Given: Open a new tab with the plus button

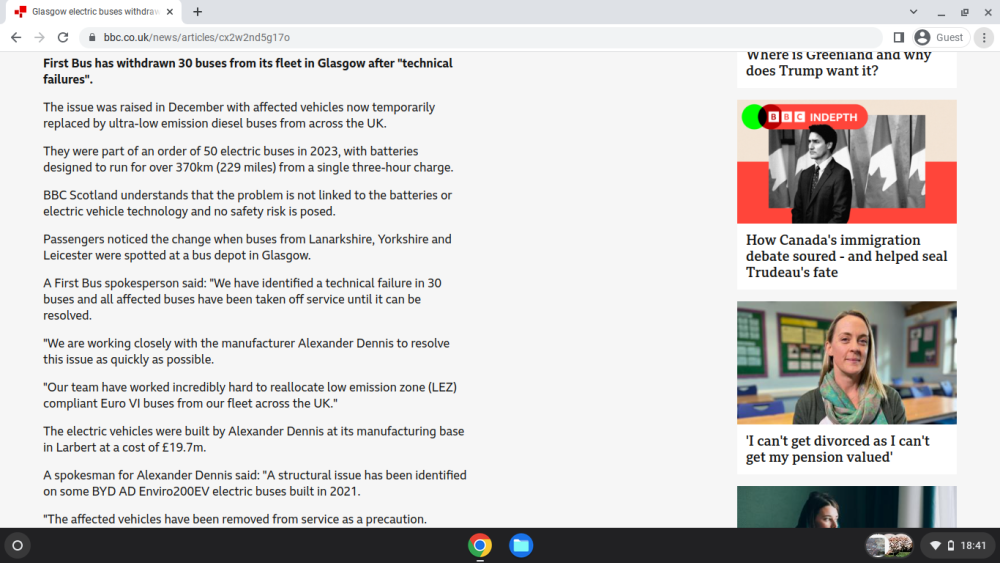Looking at the screenshot, I should tap(198, 11).
